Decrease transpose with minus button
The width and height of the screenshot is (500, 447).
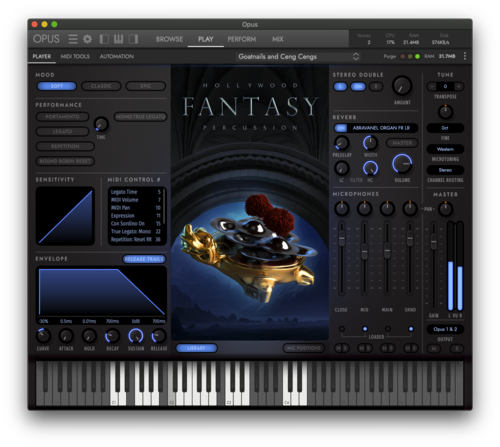[x=432, y=86]
